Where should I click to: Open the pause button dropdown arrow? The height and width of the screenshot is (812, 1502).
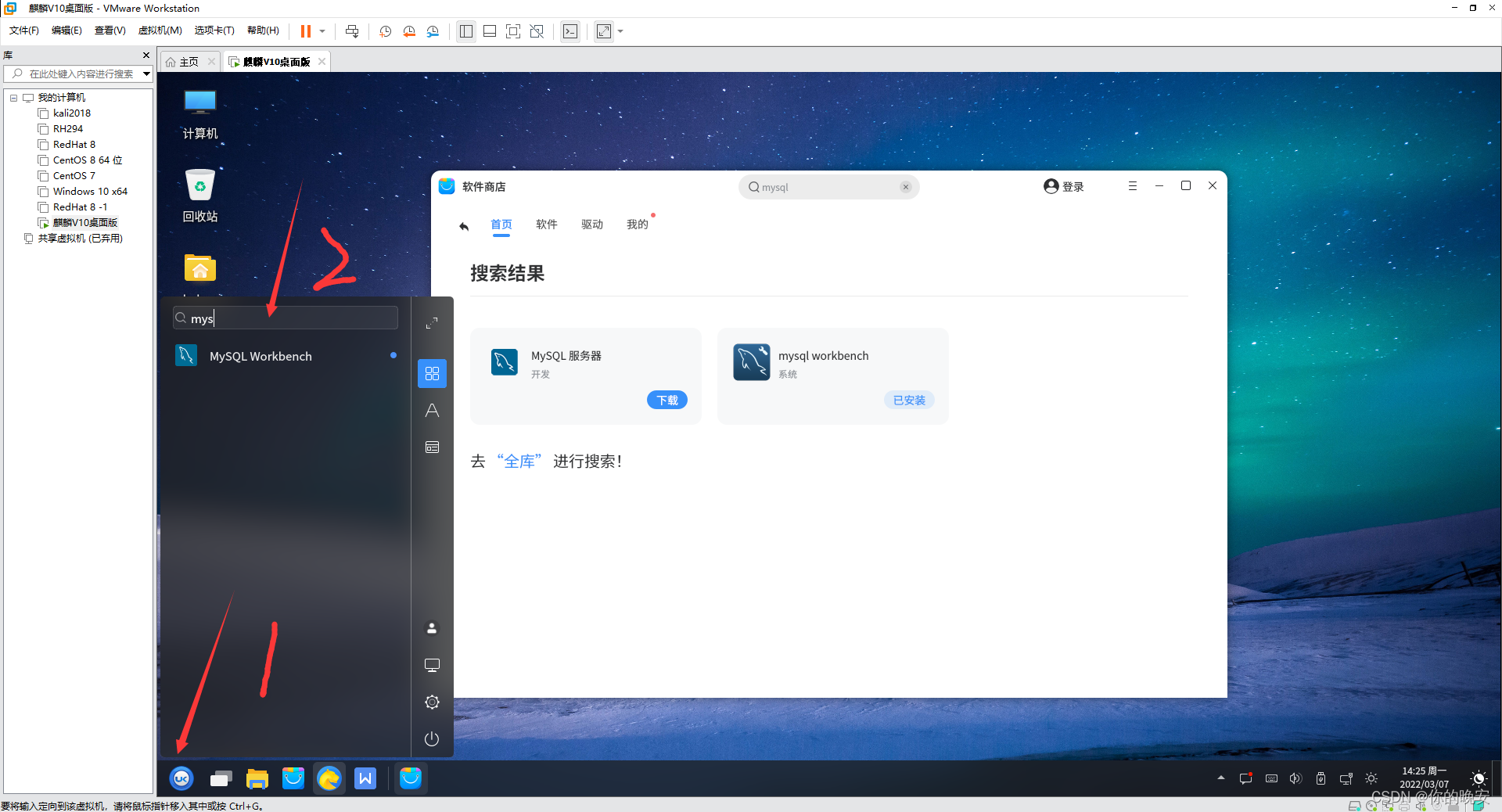322,31
